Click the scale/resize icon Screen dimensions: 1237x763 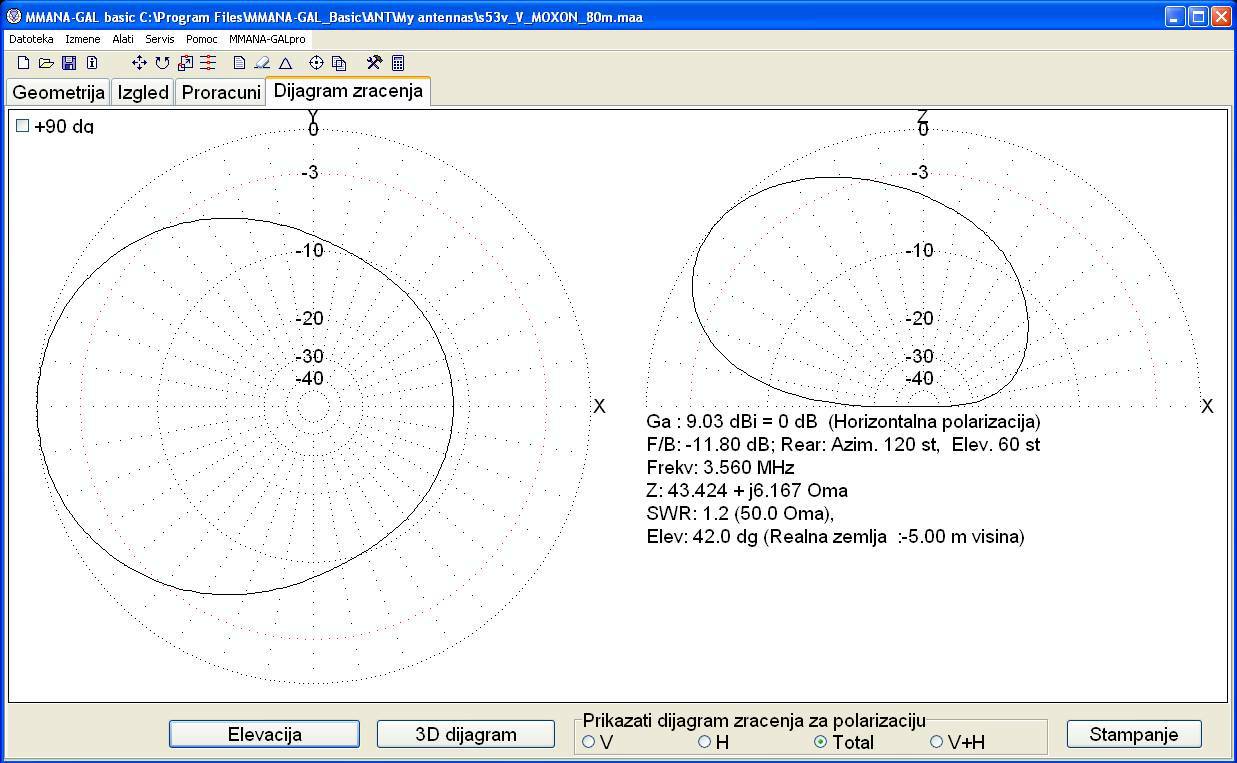coord(185,63)
